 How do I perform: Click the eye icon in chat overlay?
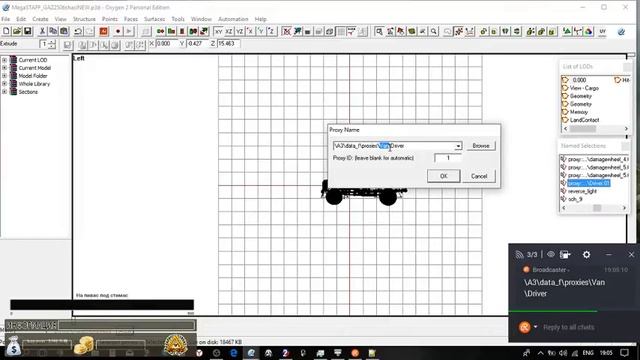pyautogui.click(x=551, y=255)
